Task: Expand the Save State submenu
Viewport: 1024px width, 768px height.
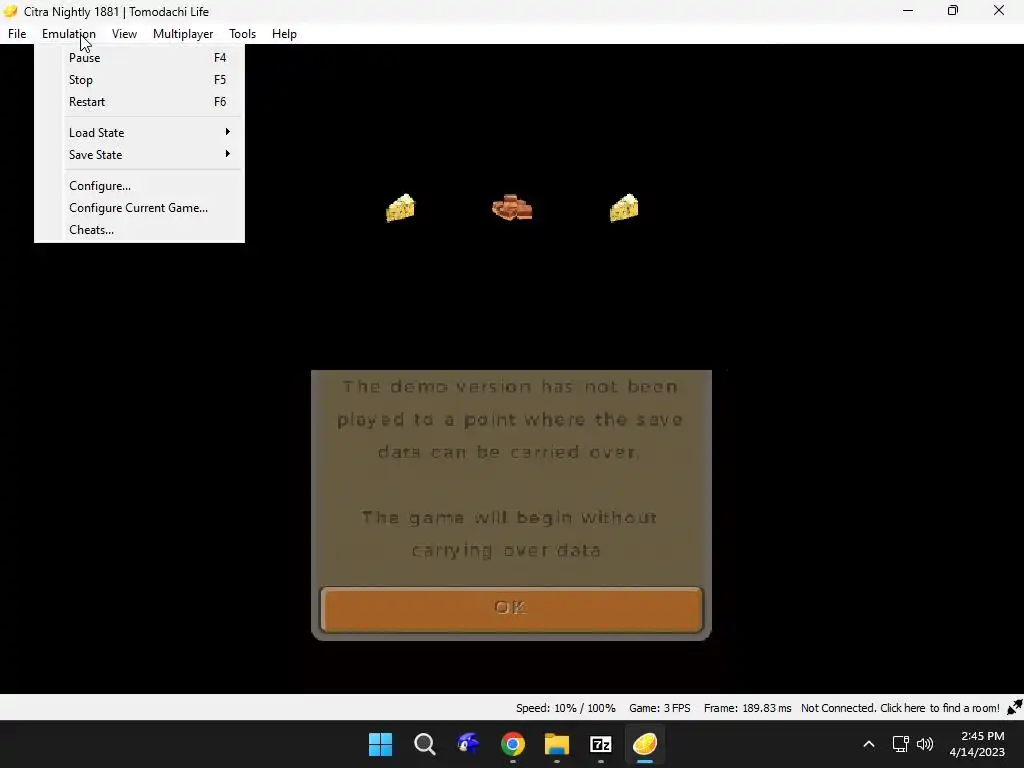Action: (x=139, y=155)
